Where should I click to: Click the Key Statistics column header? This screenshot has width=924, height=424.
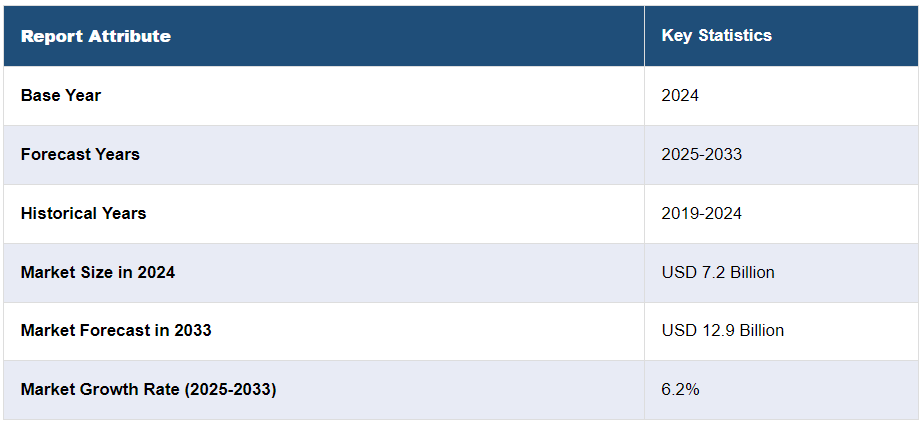(x=716, y=35)
